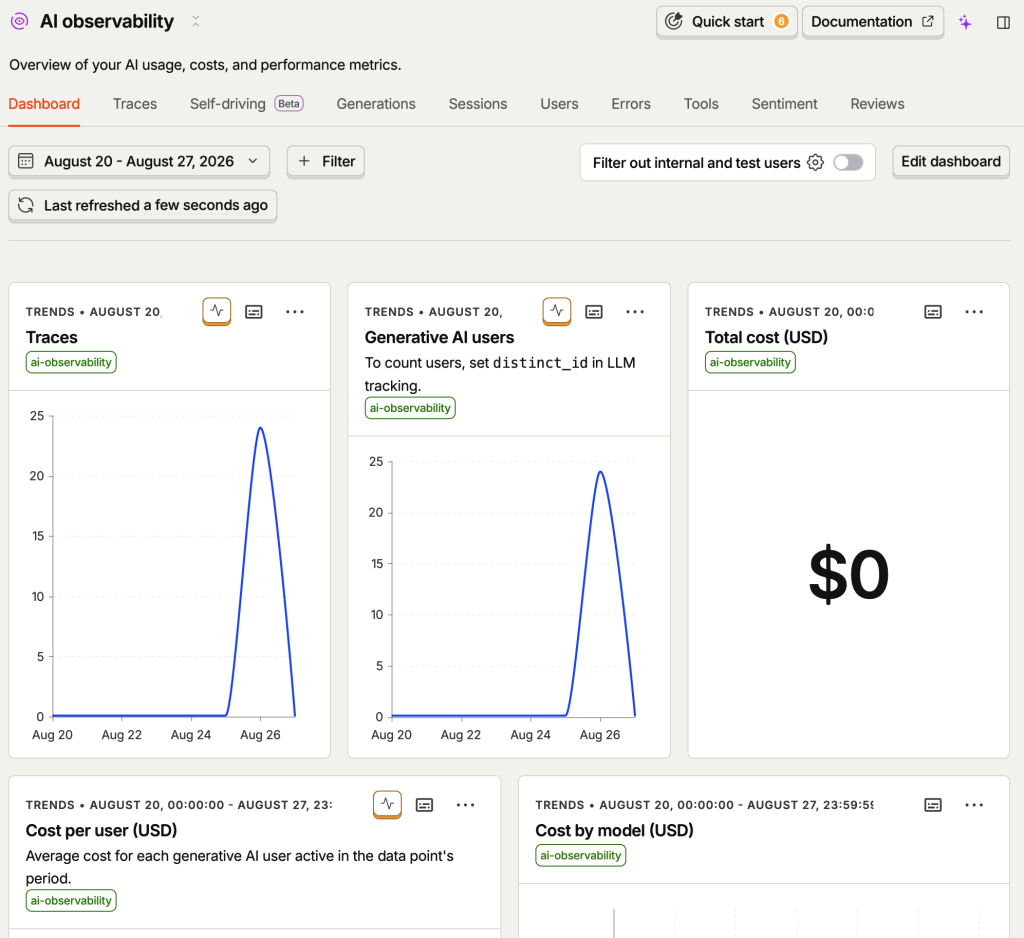Open the Cost by model (USD) title
Screen dimensions: 1024x938
[x=615, y=830]
